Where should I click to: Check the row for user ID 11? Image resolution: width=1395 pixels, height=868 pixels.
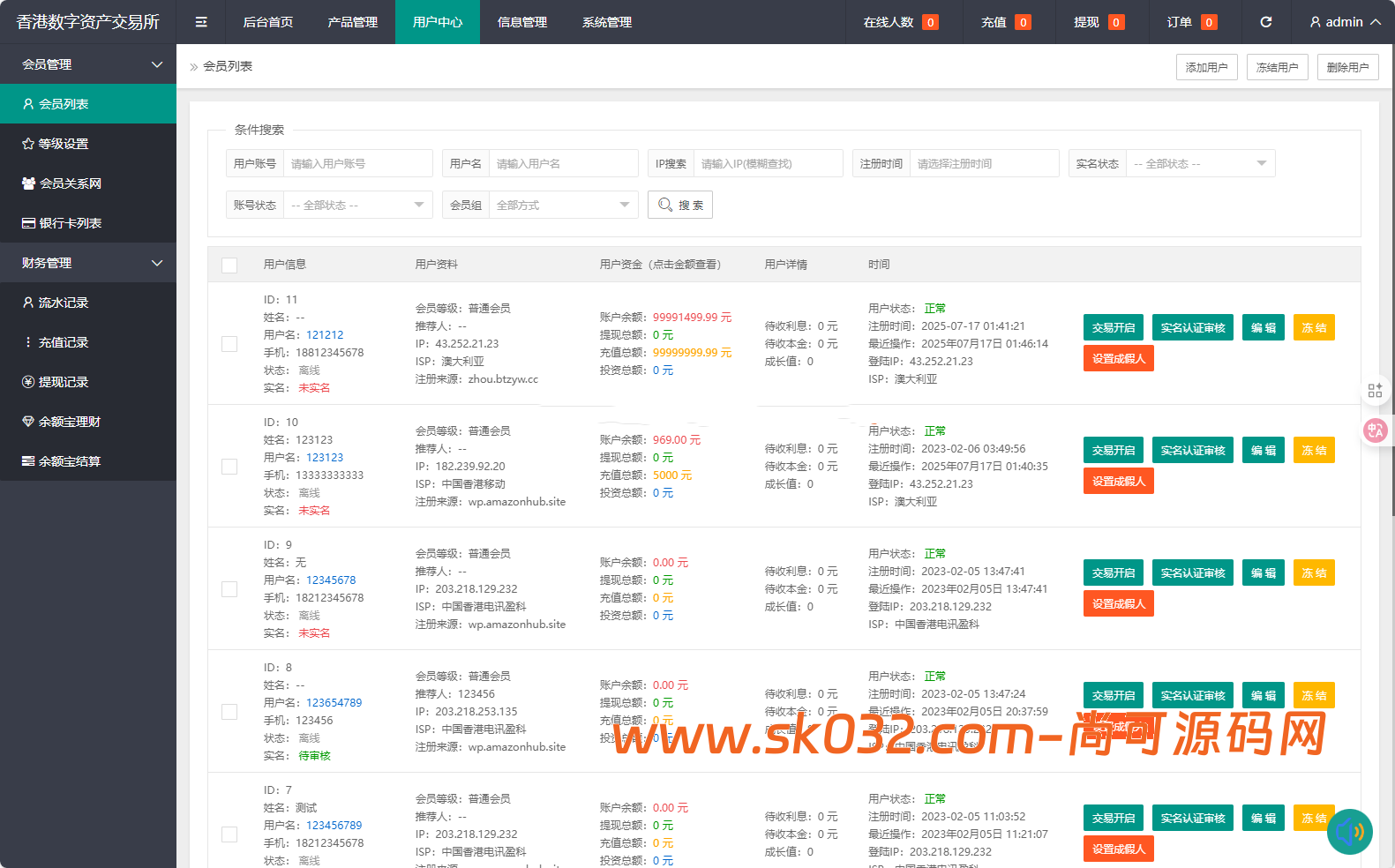[229, 344]
